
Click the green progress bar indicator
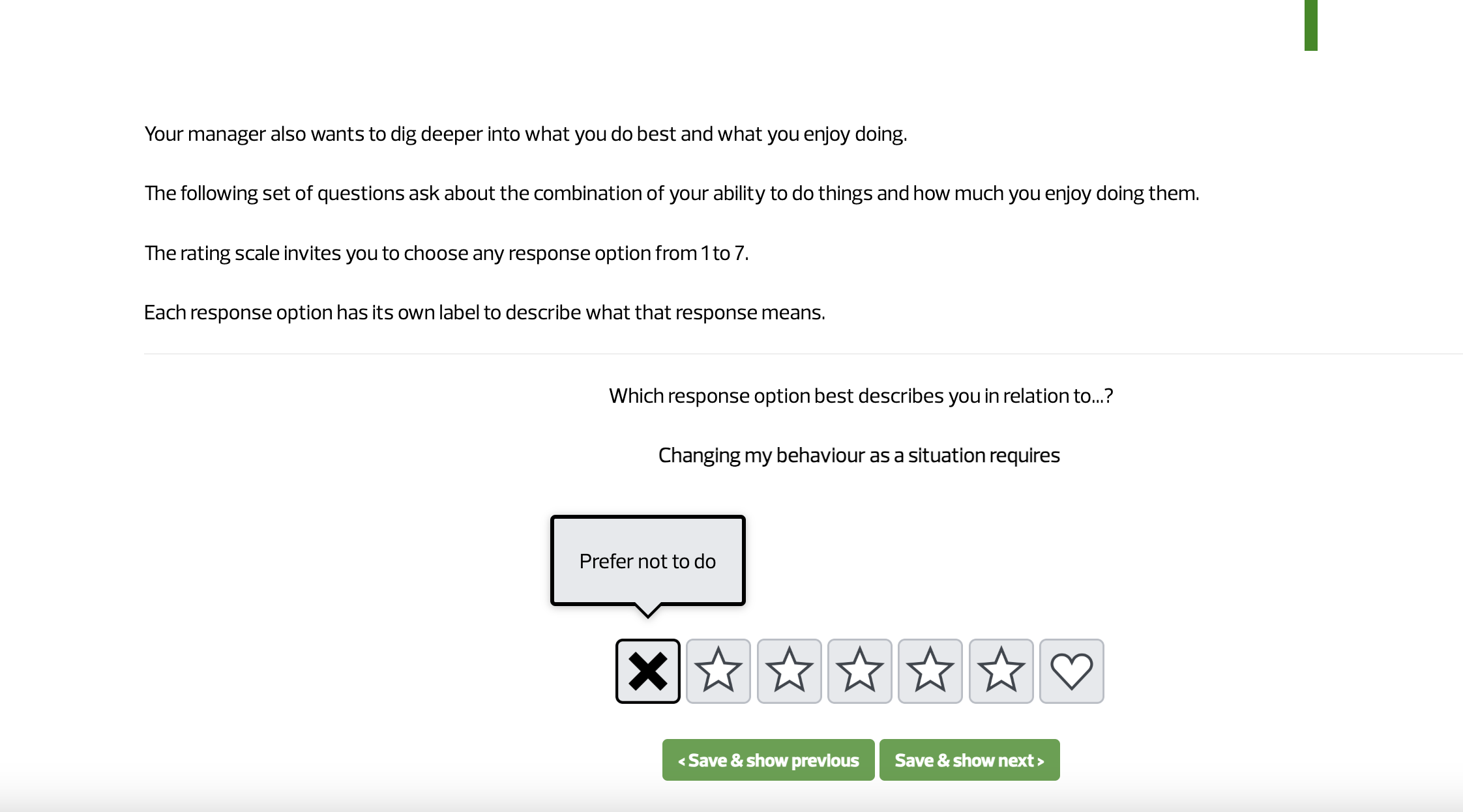tap(1310, 25)
